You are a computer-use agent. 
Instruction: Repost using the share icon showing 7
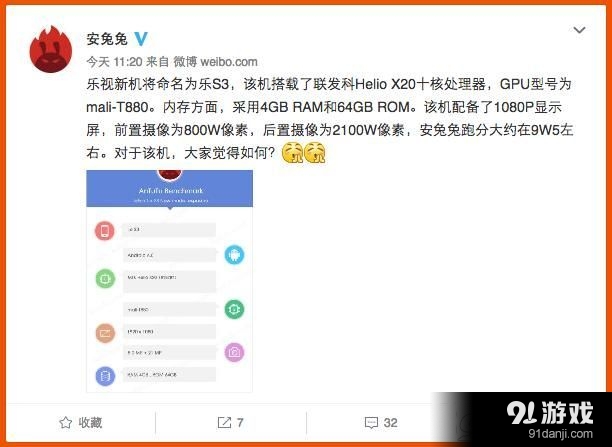[x=230, y=422]
